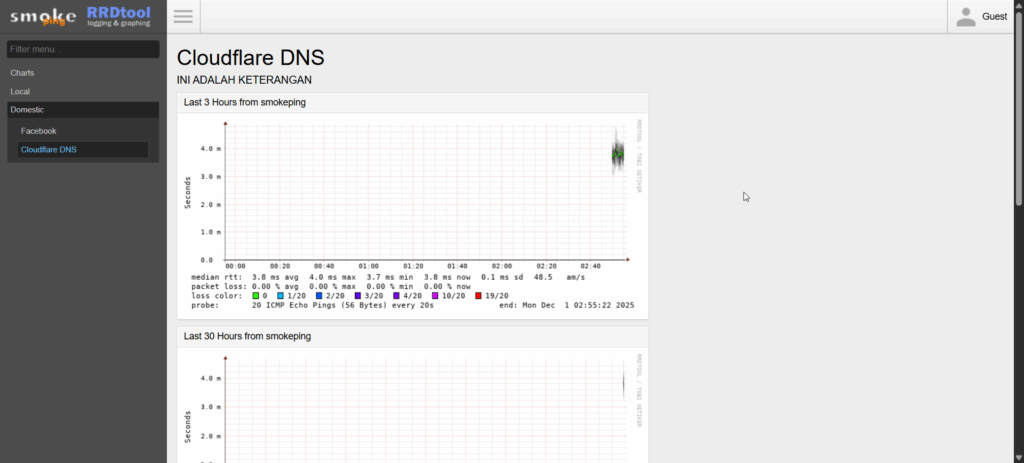Click the SmokePing logo

pyautogui.click(x=43, y=16)
